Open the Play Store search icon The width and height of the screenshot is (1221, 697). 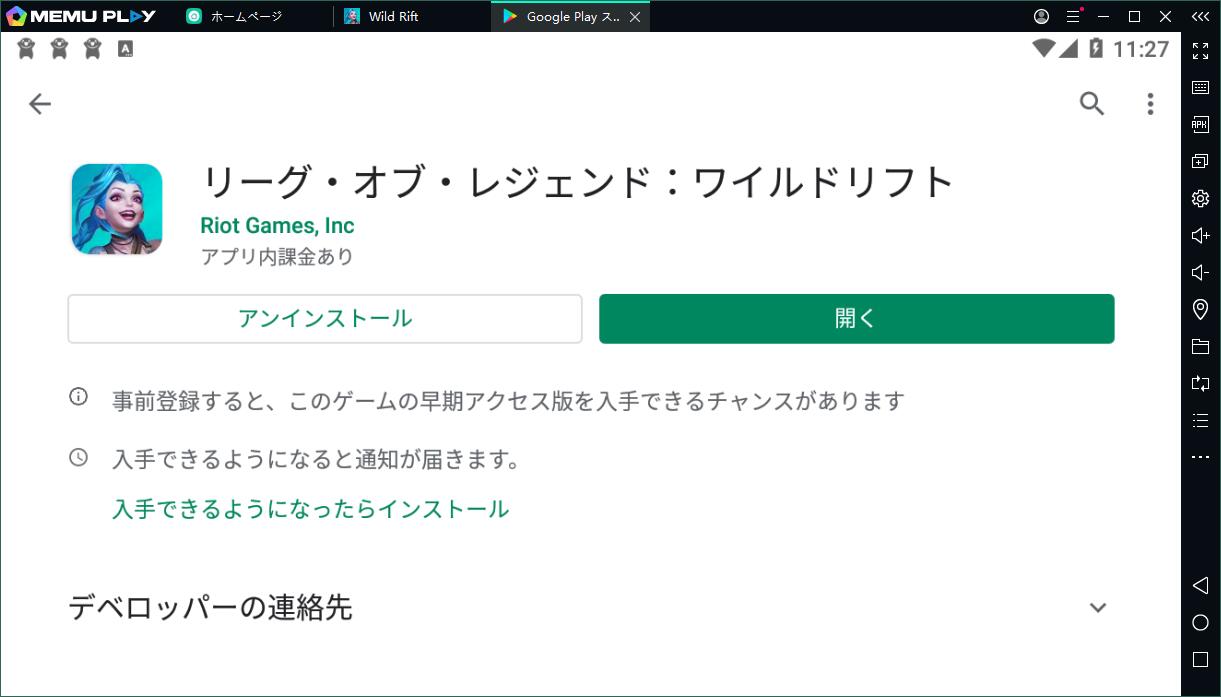(1092, 104)
